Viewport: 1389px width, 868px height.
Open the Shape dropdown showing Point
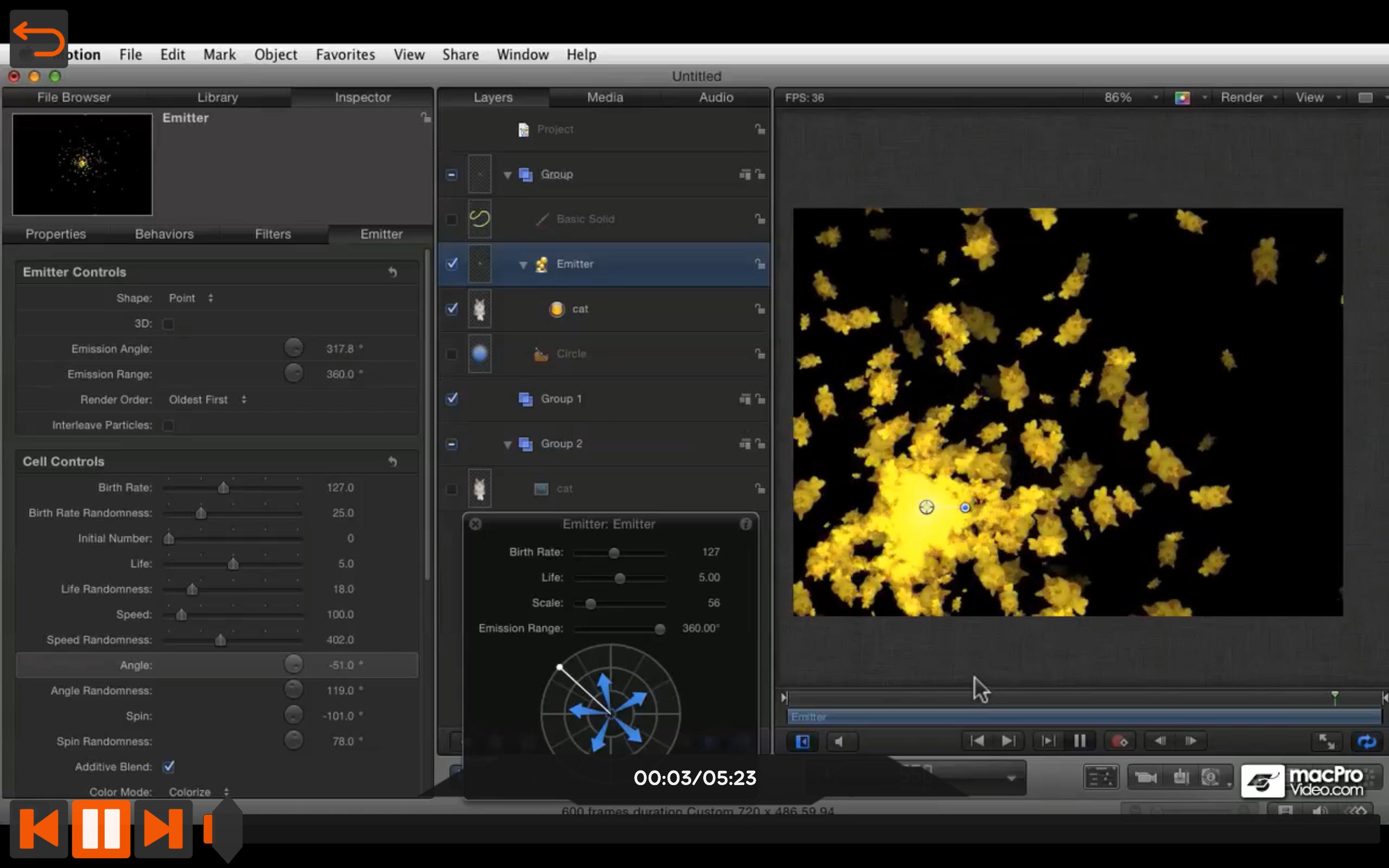(191, 298)
